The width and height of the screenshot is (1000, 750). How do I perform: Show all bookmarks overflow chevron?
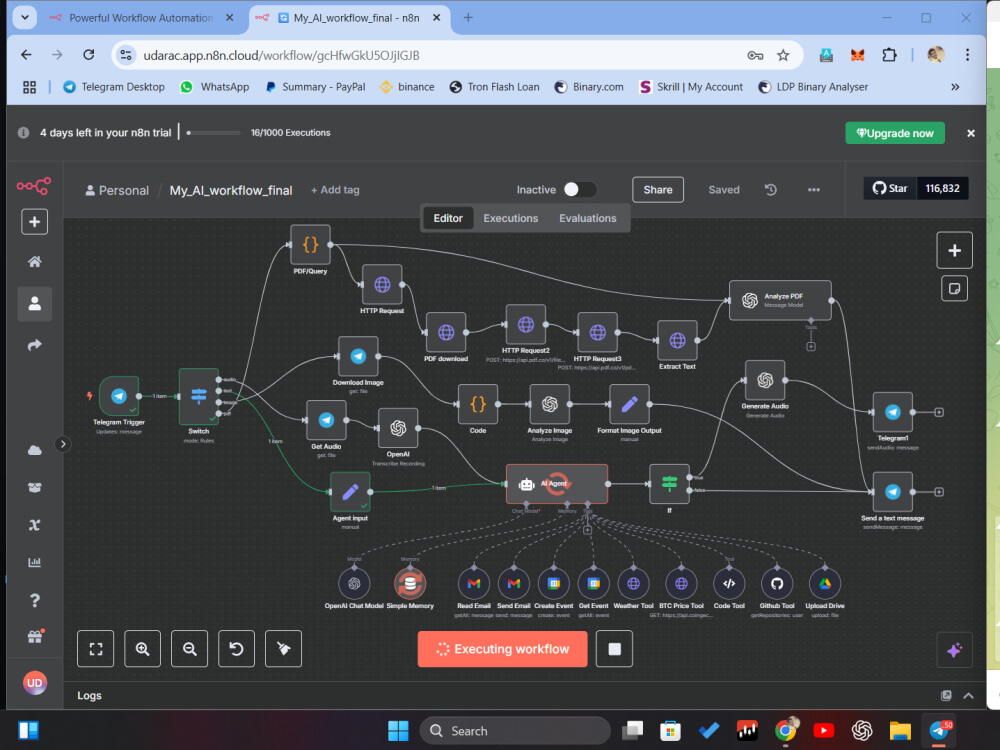pyautogui.click(x=955, y=87)
